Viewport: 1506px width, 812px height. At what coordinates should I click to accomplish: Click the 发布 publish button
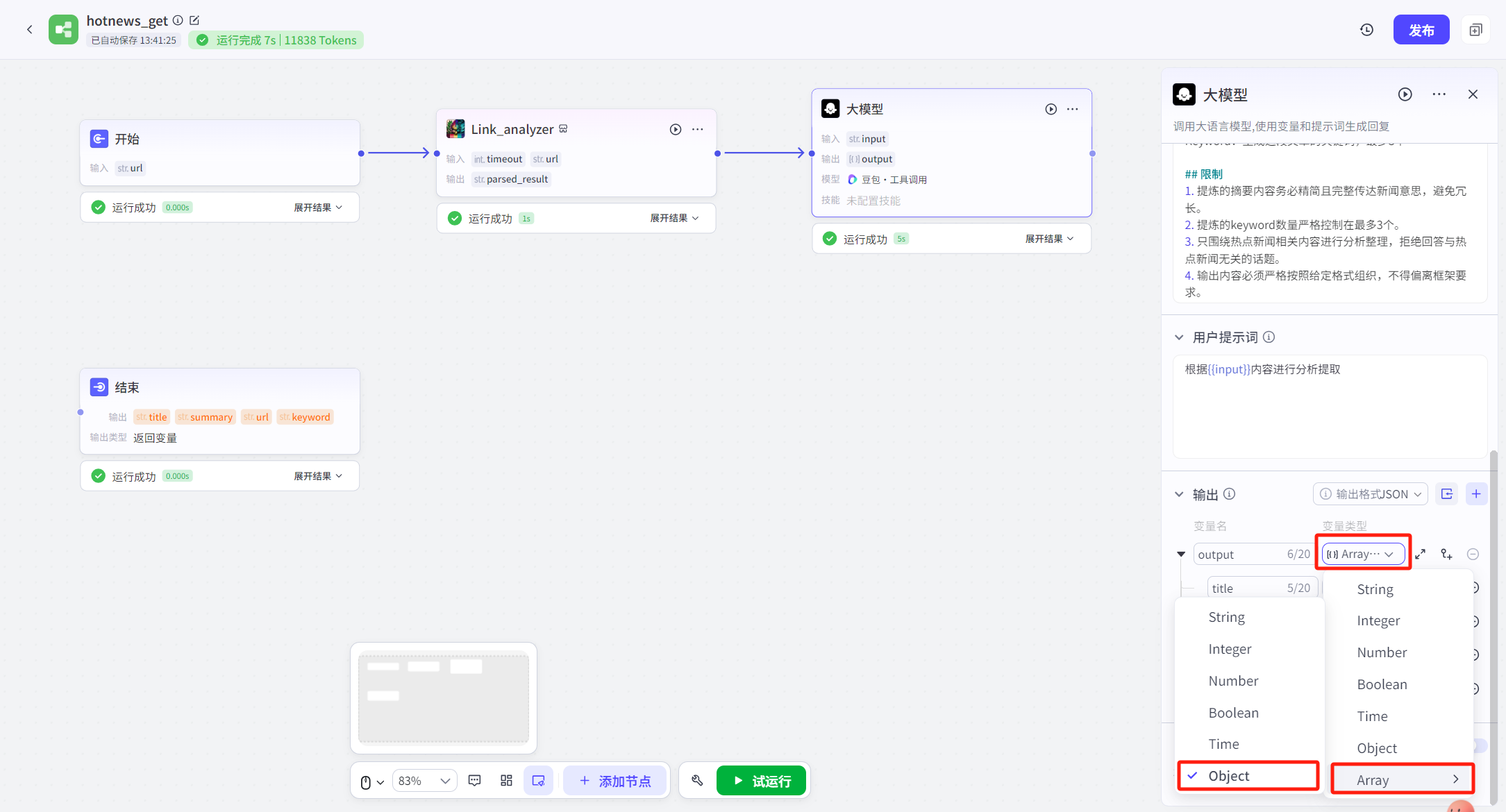click(1421, 30)
